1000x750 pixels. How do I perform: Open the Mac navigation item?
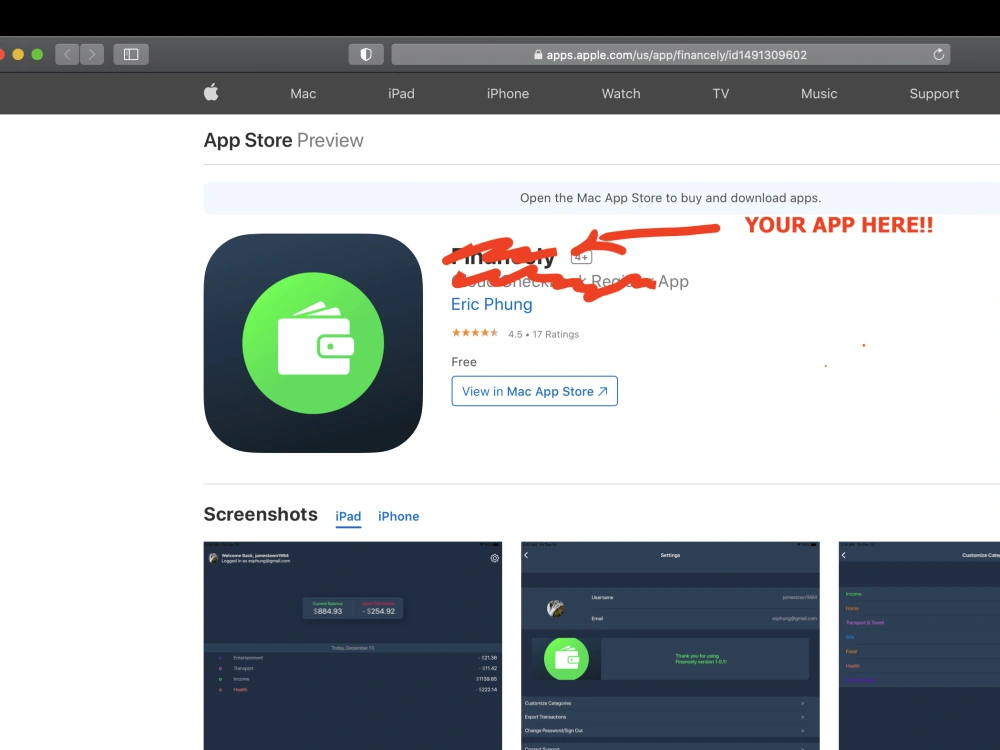[303, 94]
